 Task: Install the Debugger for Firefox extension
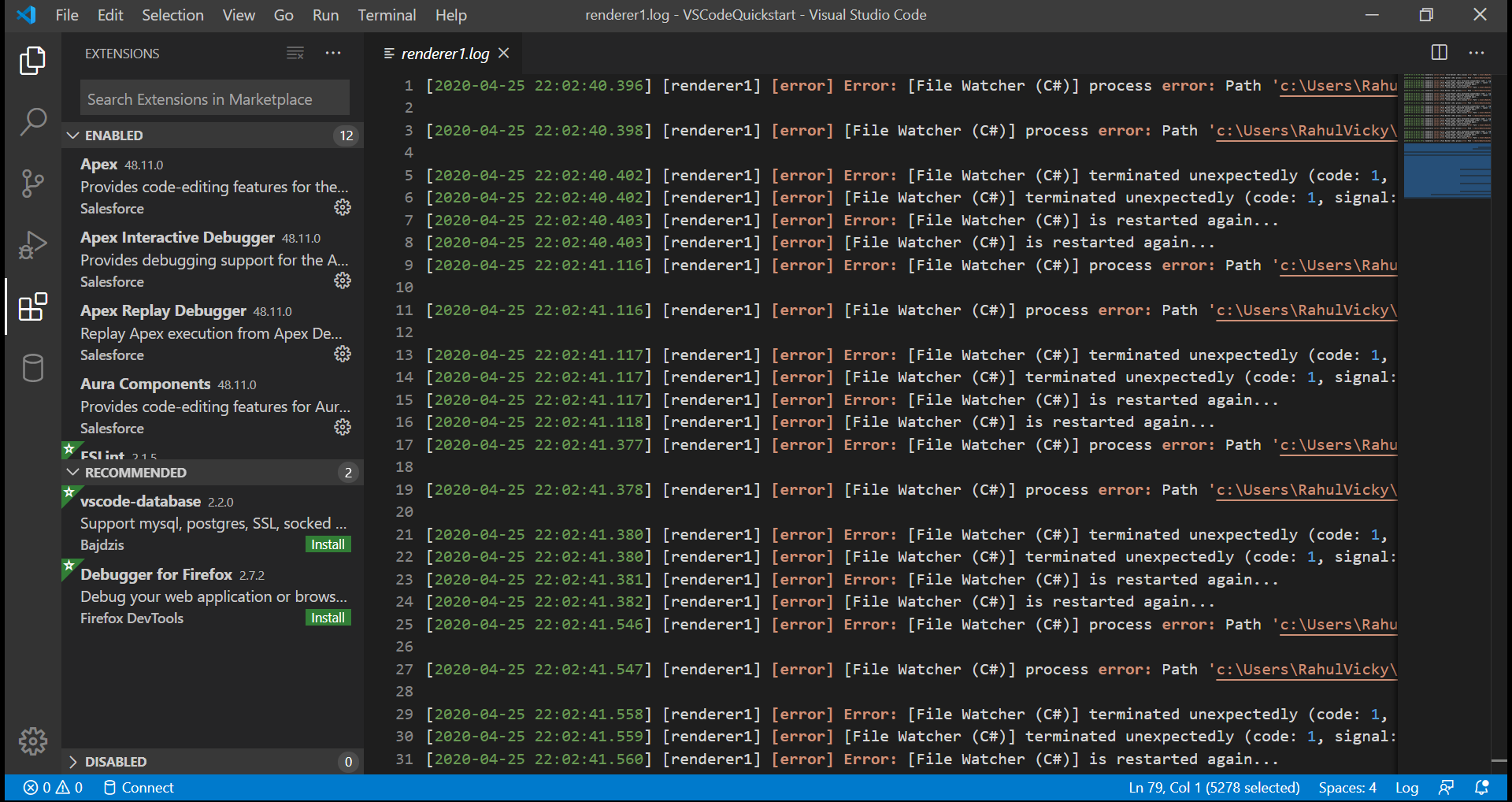(327, 618)
